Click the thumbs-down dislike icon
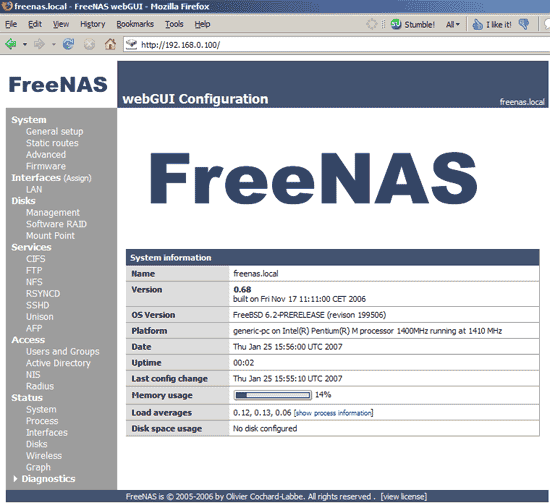The height and width of the screenshot is (503, 550). (524, 24)
